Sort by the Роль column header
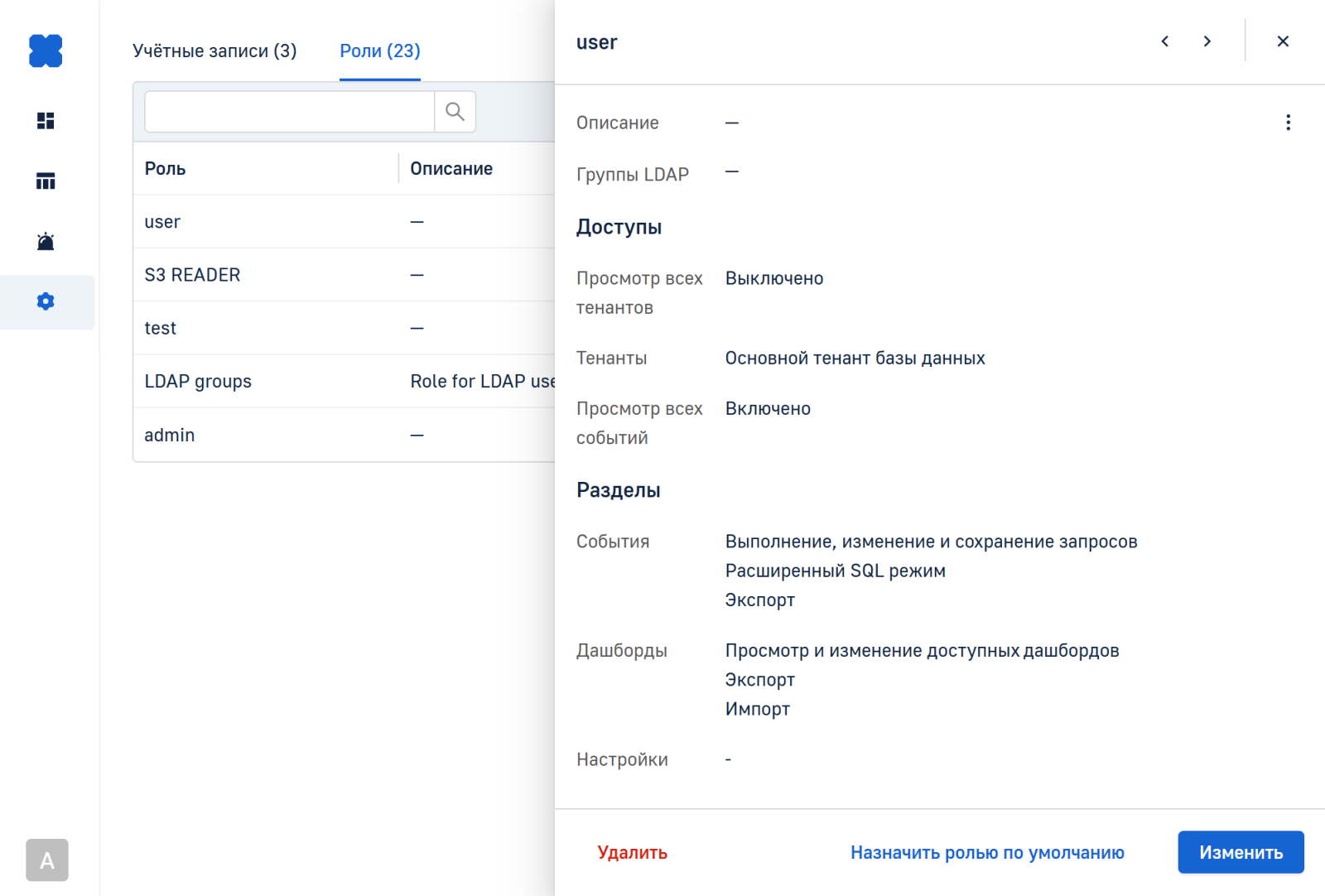Viewport: 1325px width, 896px height. 165,169
